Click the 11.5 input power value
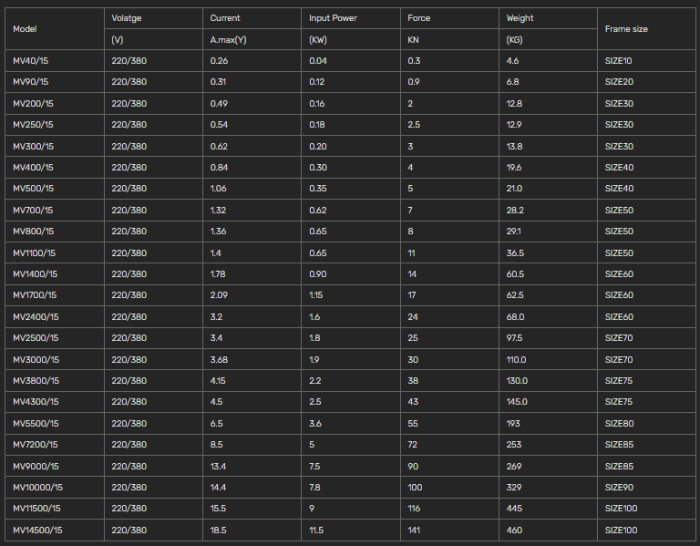The height and width of the screenshot is (546, 700). [317, 530]
